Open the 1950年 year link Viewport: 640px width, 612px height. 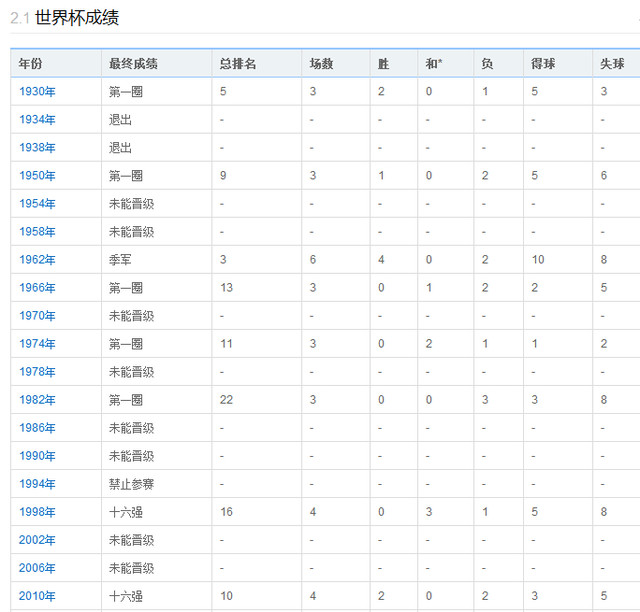37,176
